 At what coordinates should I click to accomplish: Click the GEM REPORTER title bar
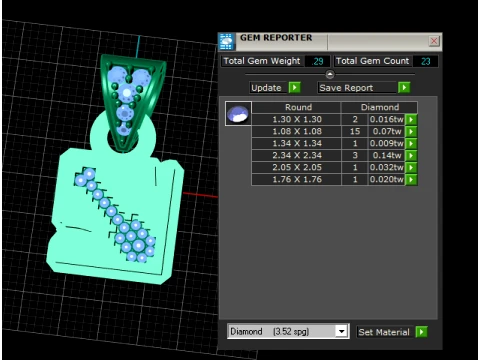click(330, 41)
